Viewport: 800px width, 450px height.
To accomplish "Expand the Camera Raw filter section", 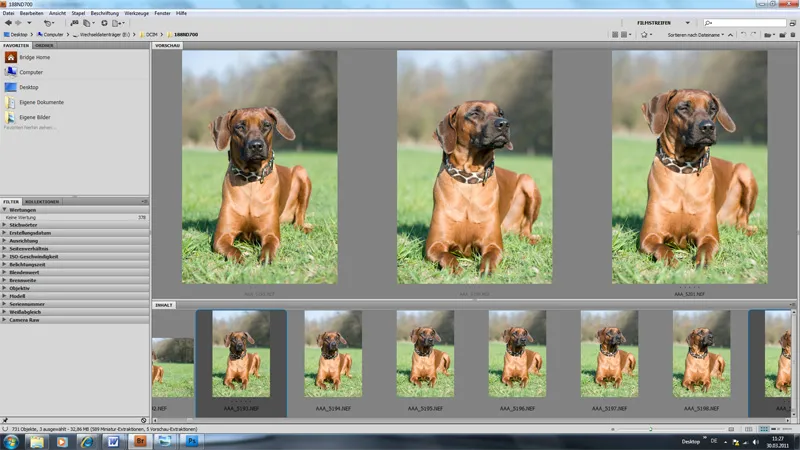I will [5, 320].
